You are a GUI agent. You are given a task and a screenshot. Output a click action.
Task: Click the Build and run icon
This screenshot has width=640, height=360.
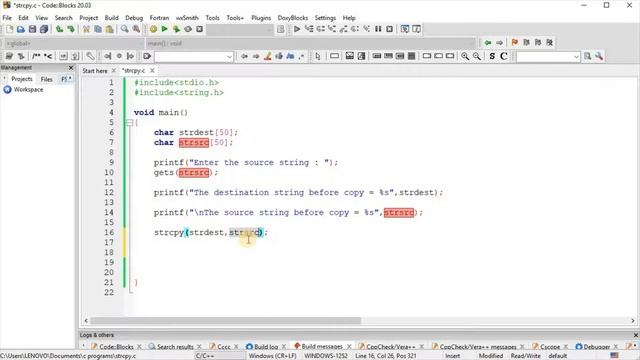tap(176, 29)
